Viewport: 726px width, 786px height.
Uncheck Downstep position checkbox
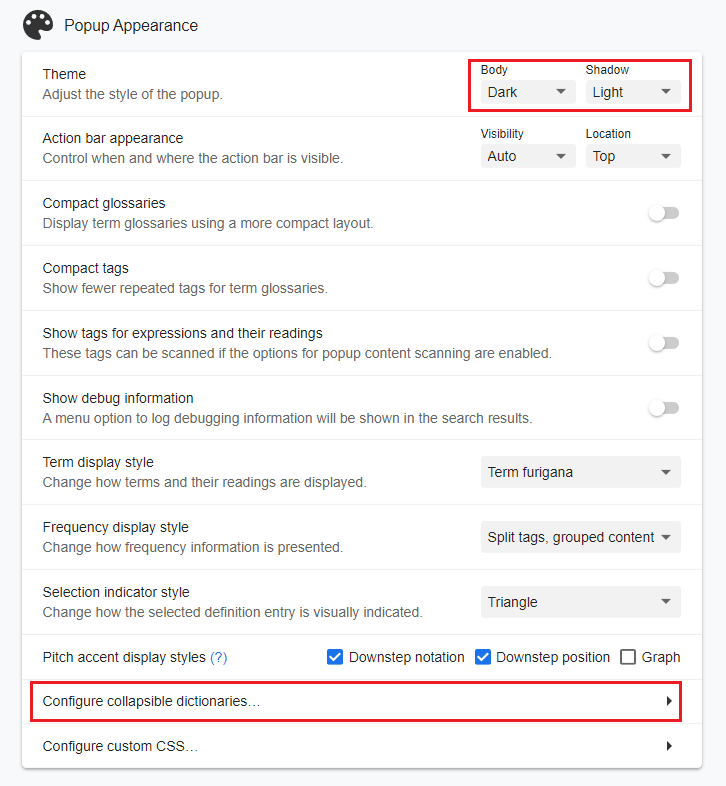(483, 657)
